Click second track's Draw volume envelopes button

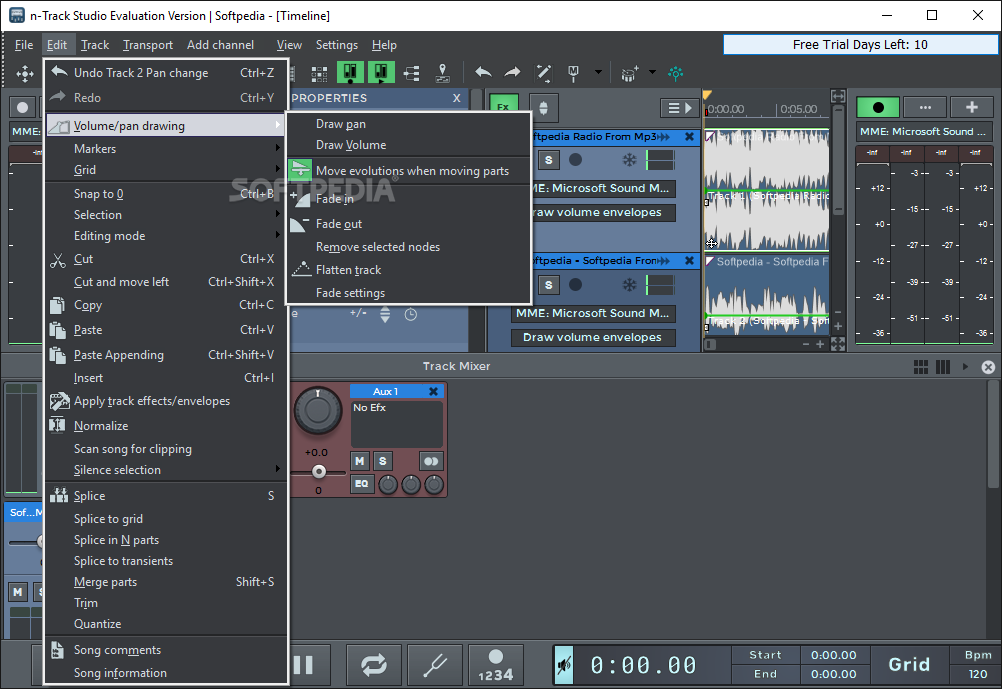click(x=593, y=337)
